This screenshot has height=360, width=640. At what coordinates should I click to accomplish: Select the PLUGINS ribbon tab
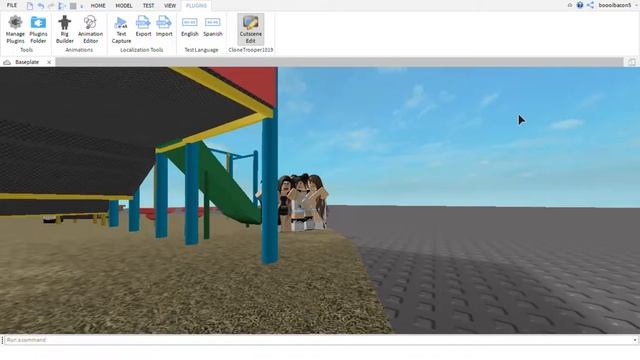pos(196,6)
